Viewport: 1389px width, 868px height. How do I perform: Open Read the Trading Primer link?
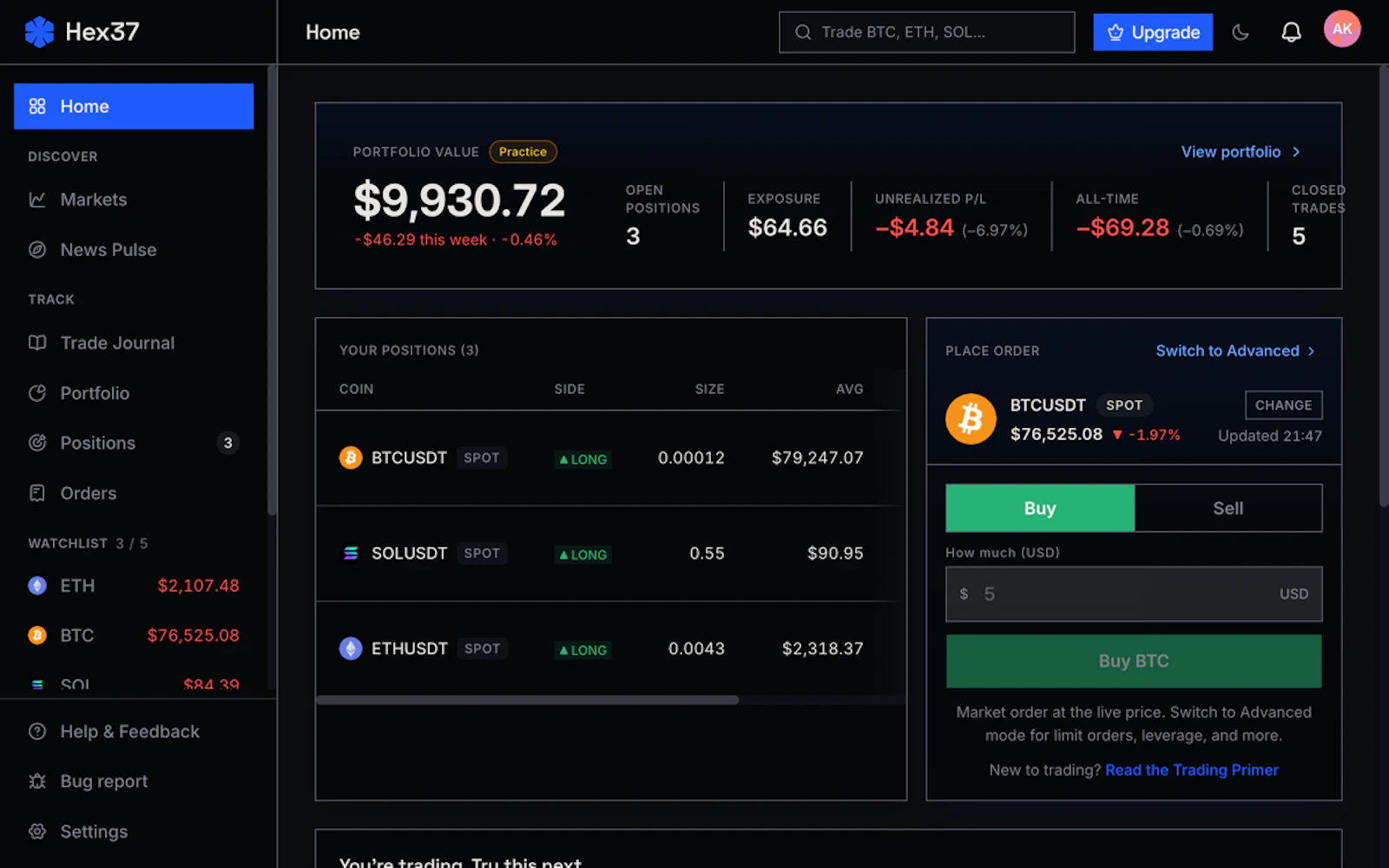pos(1191,770)
